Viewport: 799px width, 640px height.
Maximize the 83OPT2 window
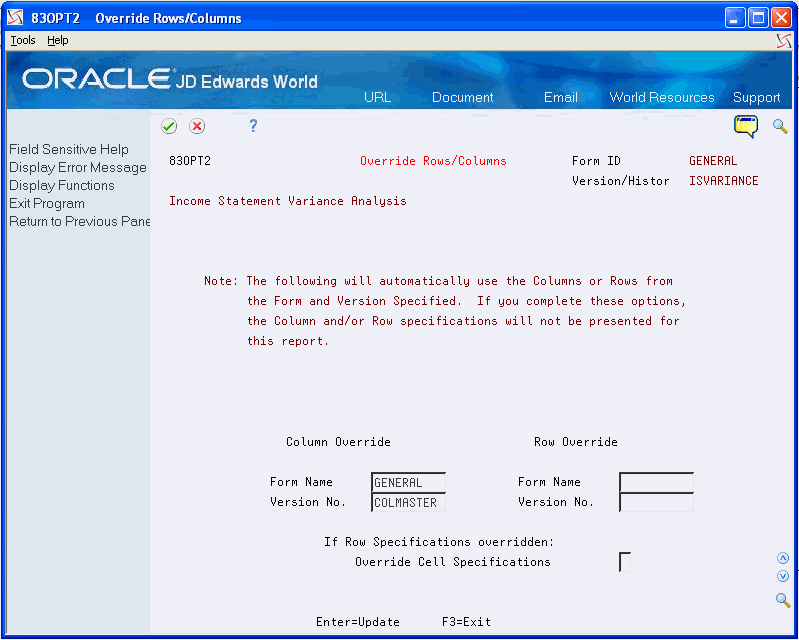758,18
